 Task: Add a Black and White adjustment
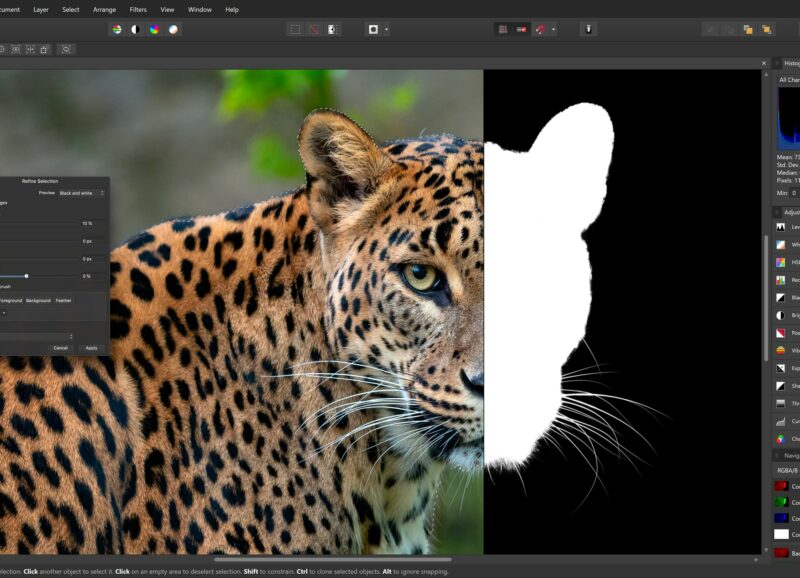pyautogui.click(x=781, y=297)
